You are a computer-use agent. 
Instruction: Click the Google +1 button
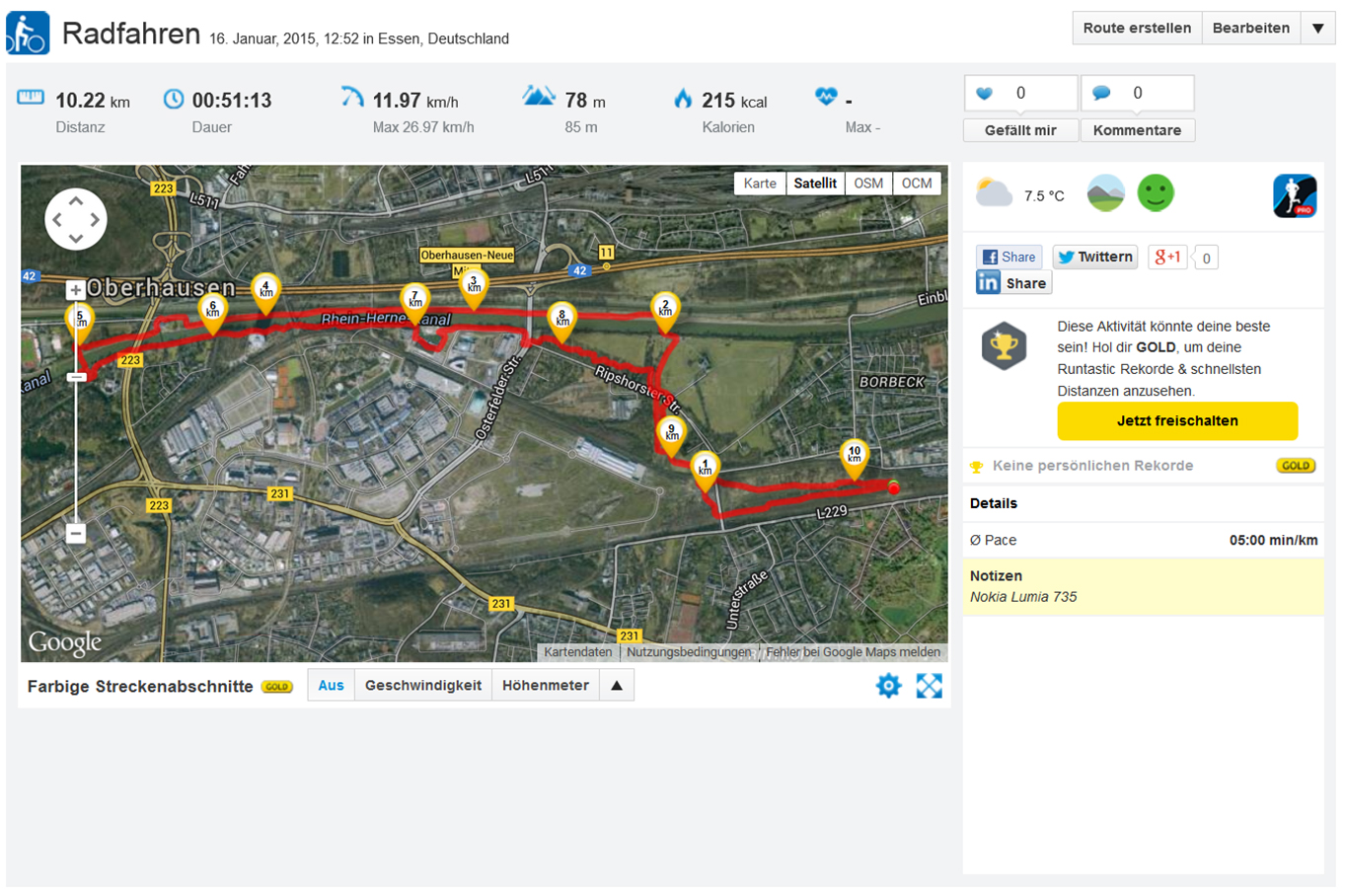[x=1167, y=258]
